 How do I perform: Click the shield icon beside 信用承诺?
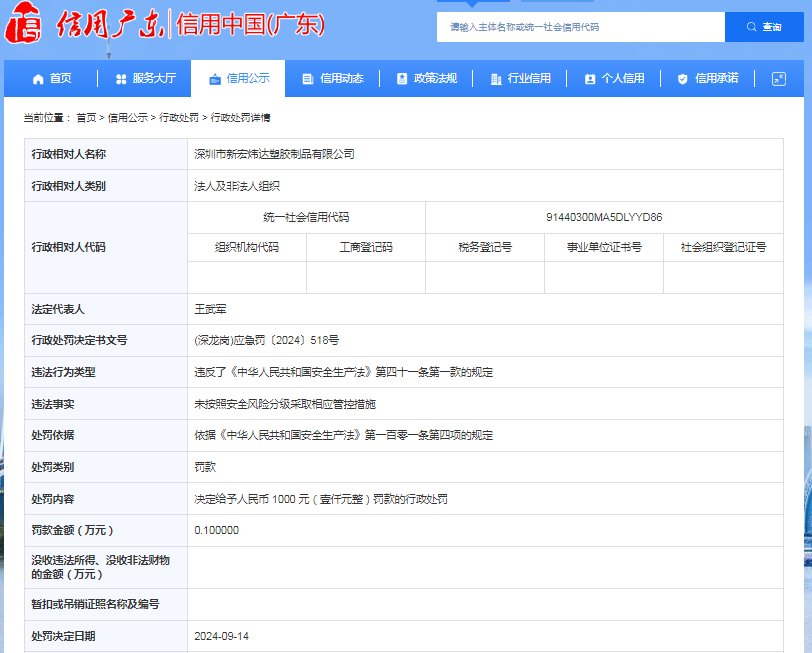683,79
